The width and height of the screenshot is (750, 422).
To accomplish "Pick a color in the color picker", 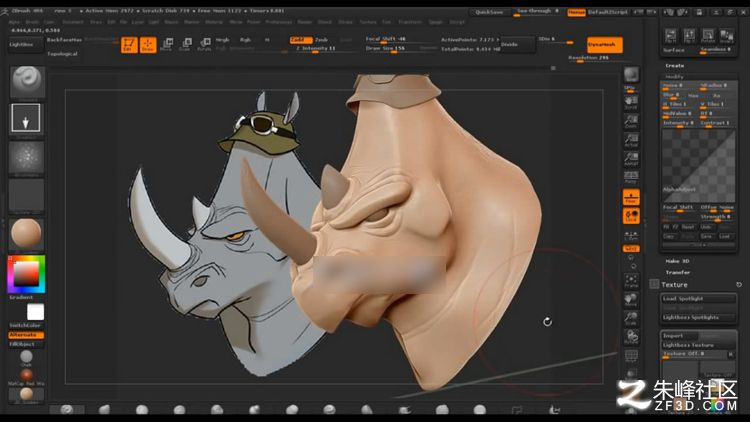I will tap(26, 274).
